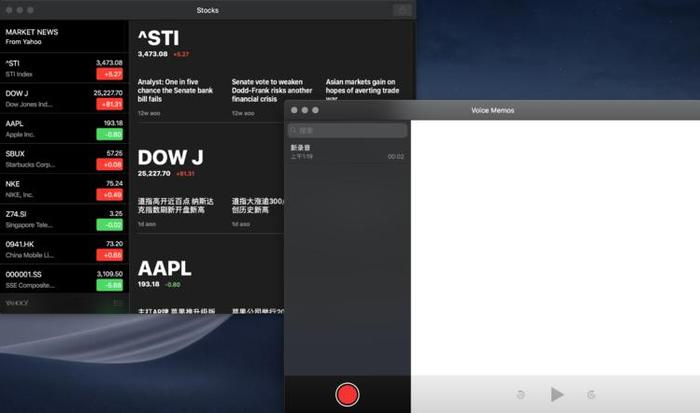Image resolution: width=700 pixels, height=413 pixels.
Task: Maximize the Voice Memos window
Action: point(316,110)
